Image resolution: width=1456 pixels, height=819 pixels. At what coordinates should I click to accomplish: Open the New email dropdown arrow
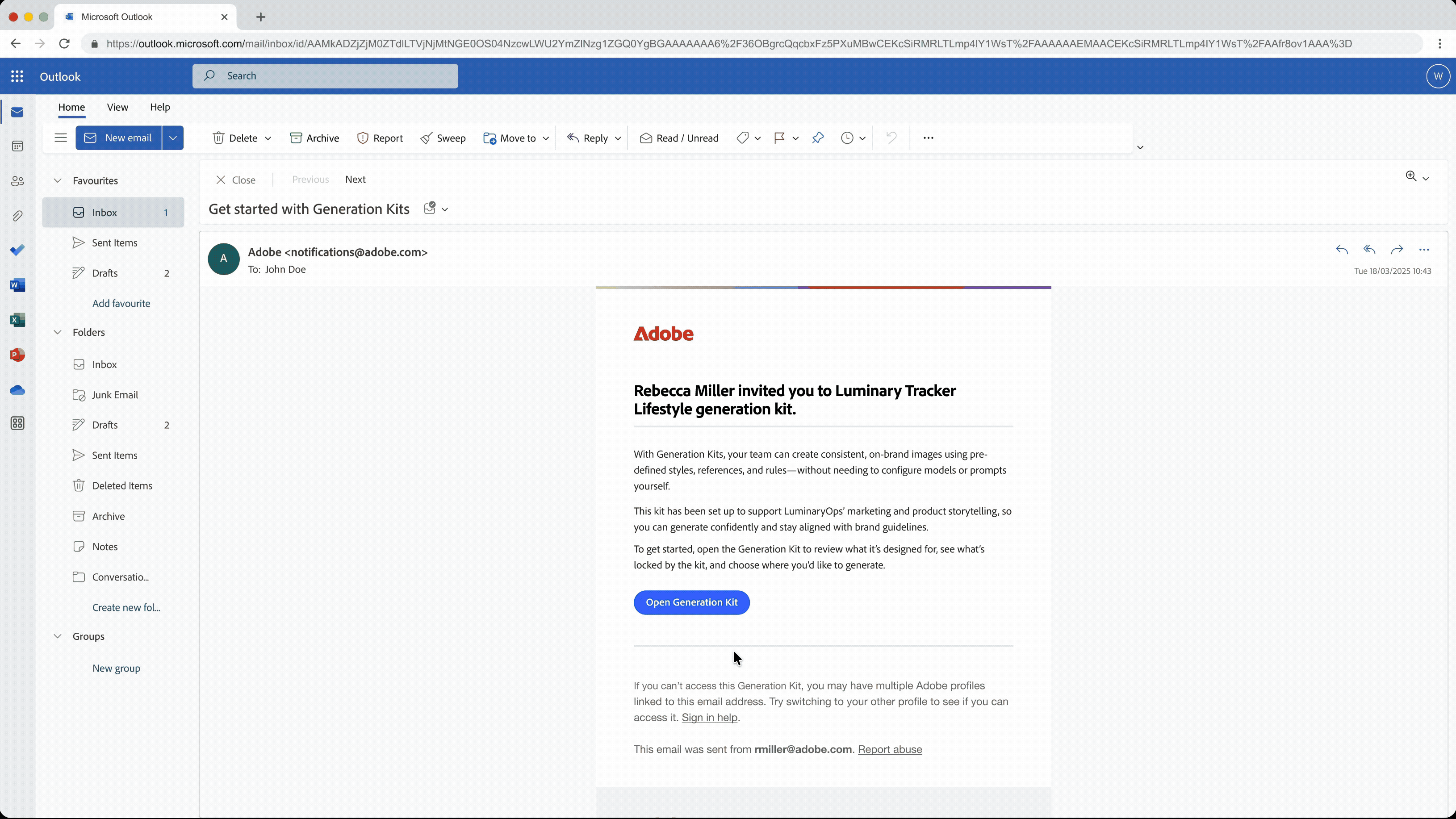click(x=173, y=138)
